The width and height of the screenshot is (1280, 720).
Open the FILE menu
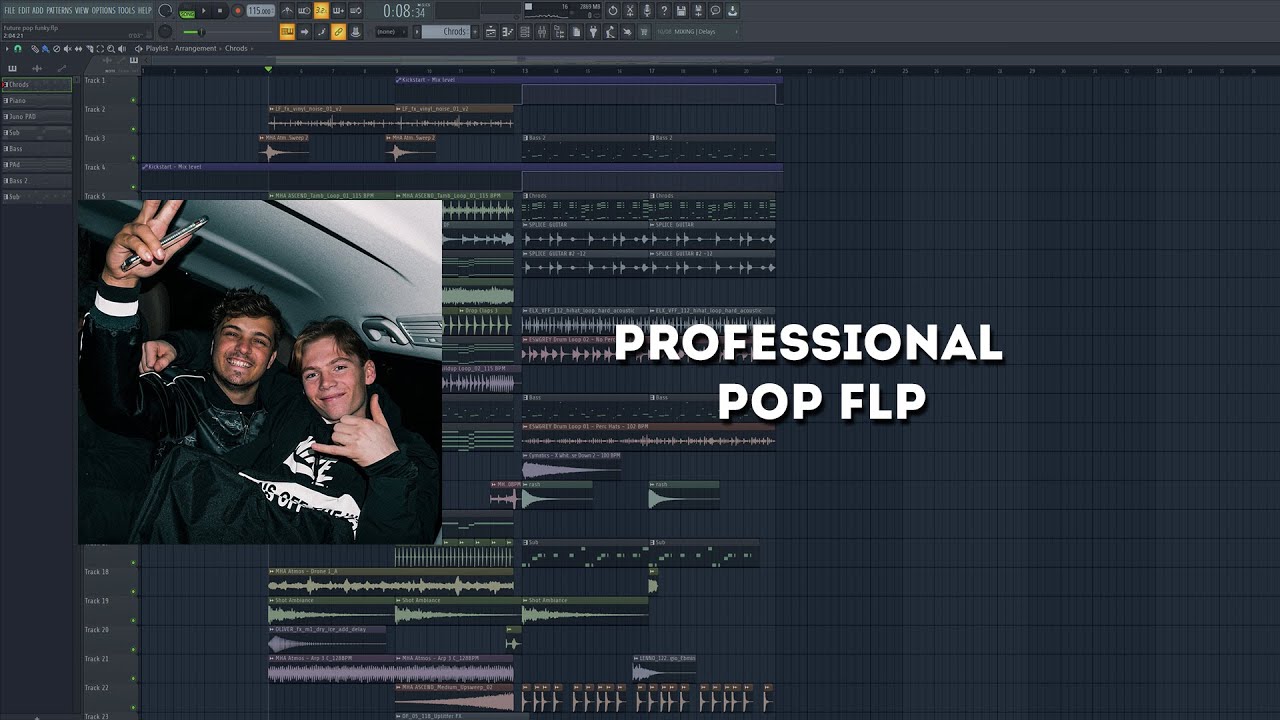[10, 10]
